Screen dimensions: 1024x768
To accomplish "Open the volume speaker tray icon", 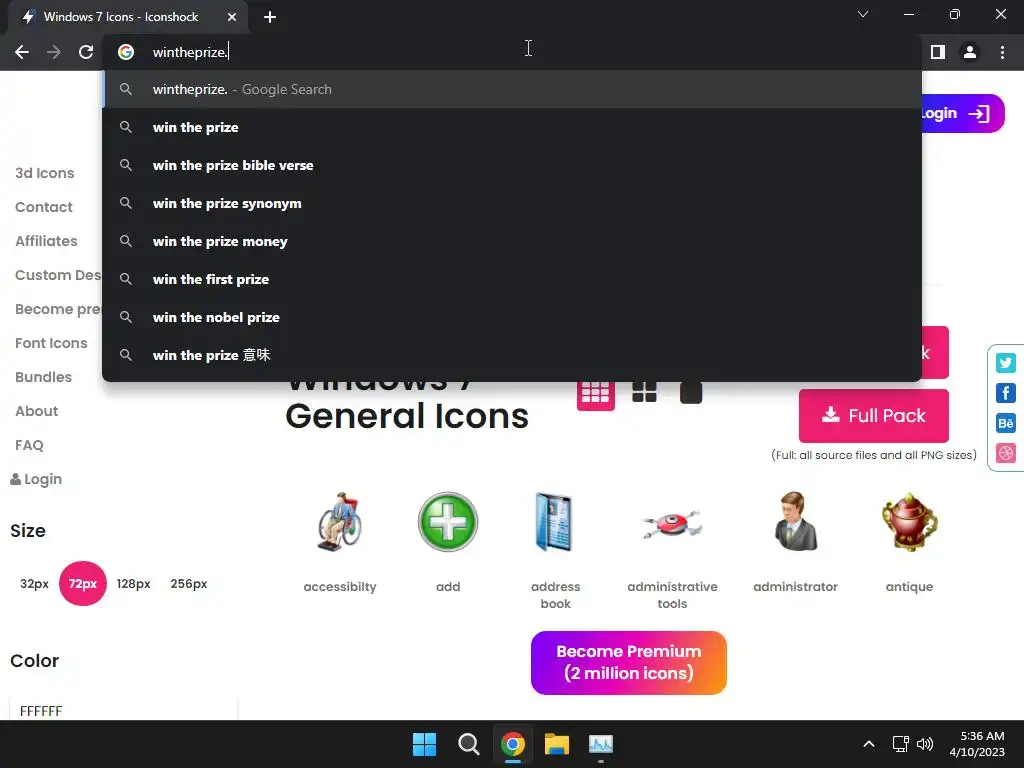I will click(x=925, y=744).
